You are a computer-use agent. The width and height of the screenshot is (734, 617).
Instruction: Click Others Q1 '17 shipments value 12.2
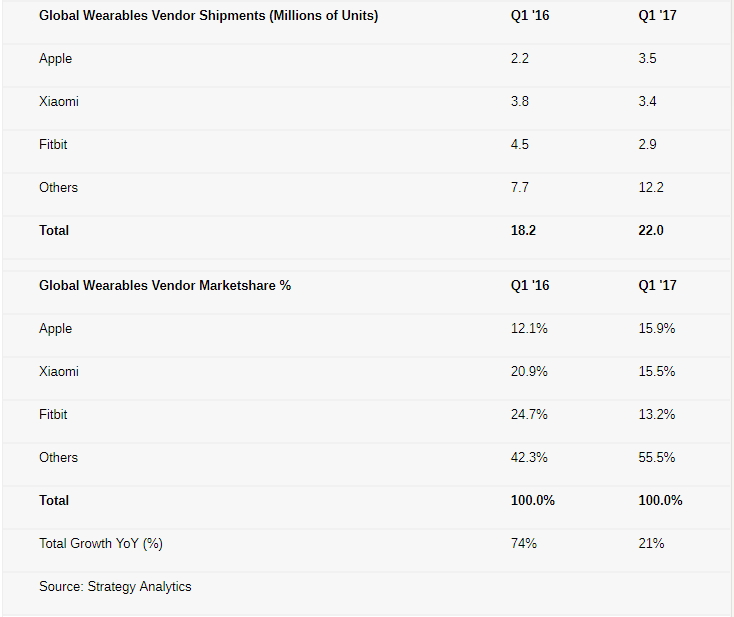pos(651,188)
